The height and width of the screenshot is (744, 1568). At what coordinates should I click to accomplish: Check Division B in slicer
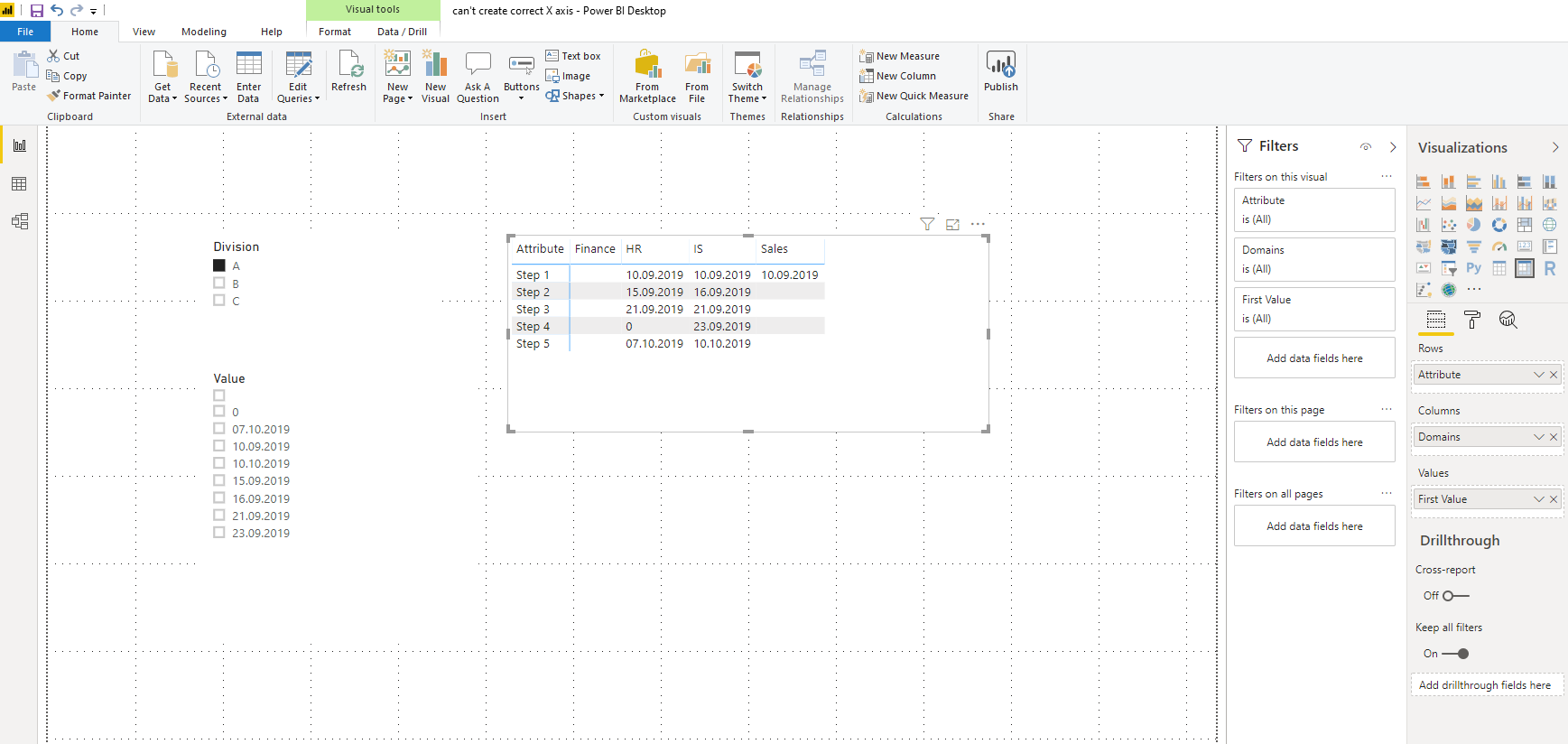(x=218, y=283)
